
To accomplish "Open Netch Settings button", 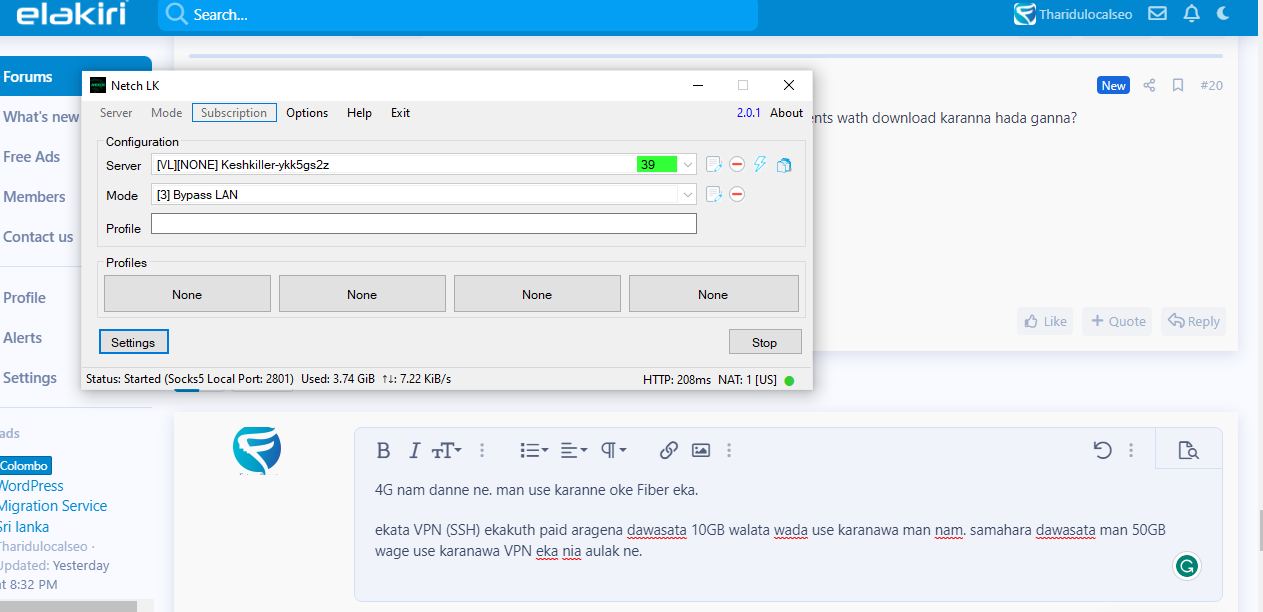I will (x=133, y=342).
